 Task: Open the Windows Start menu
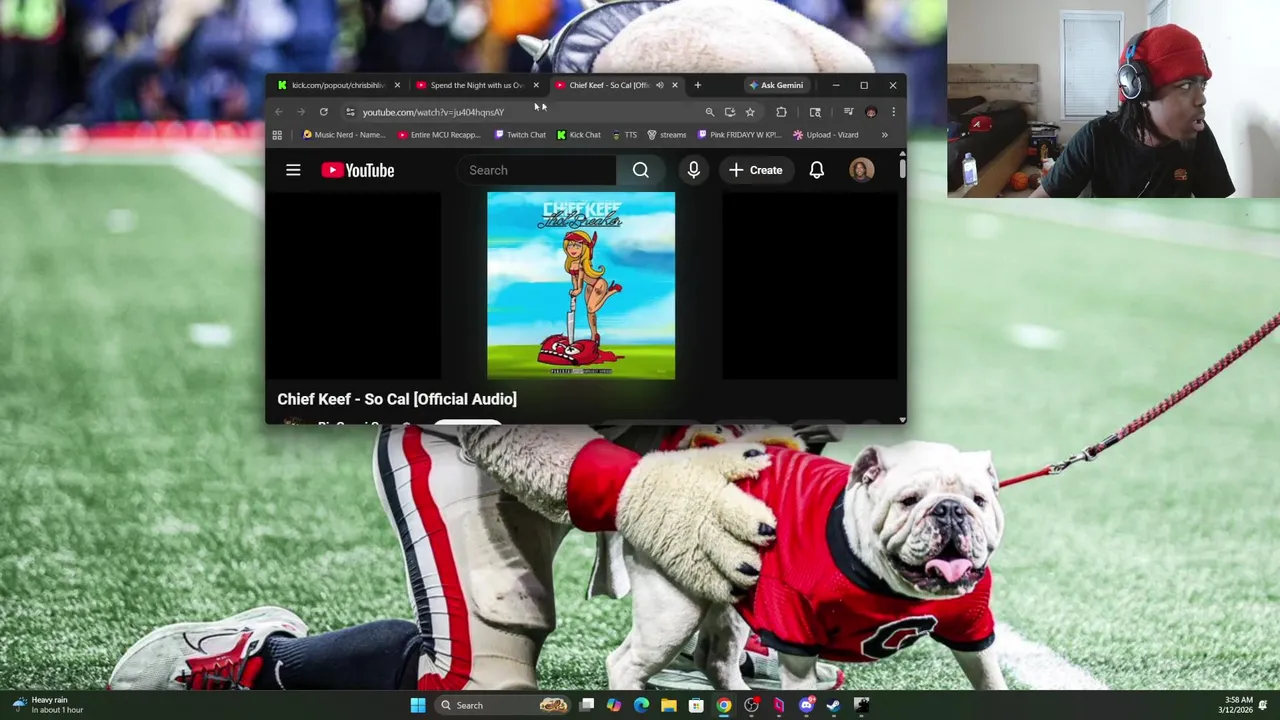[418, 705]
